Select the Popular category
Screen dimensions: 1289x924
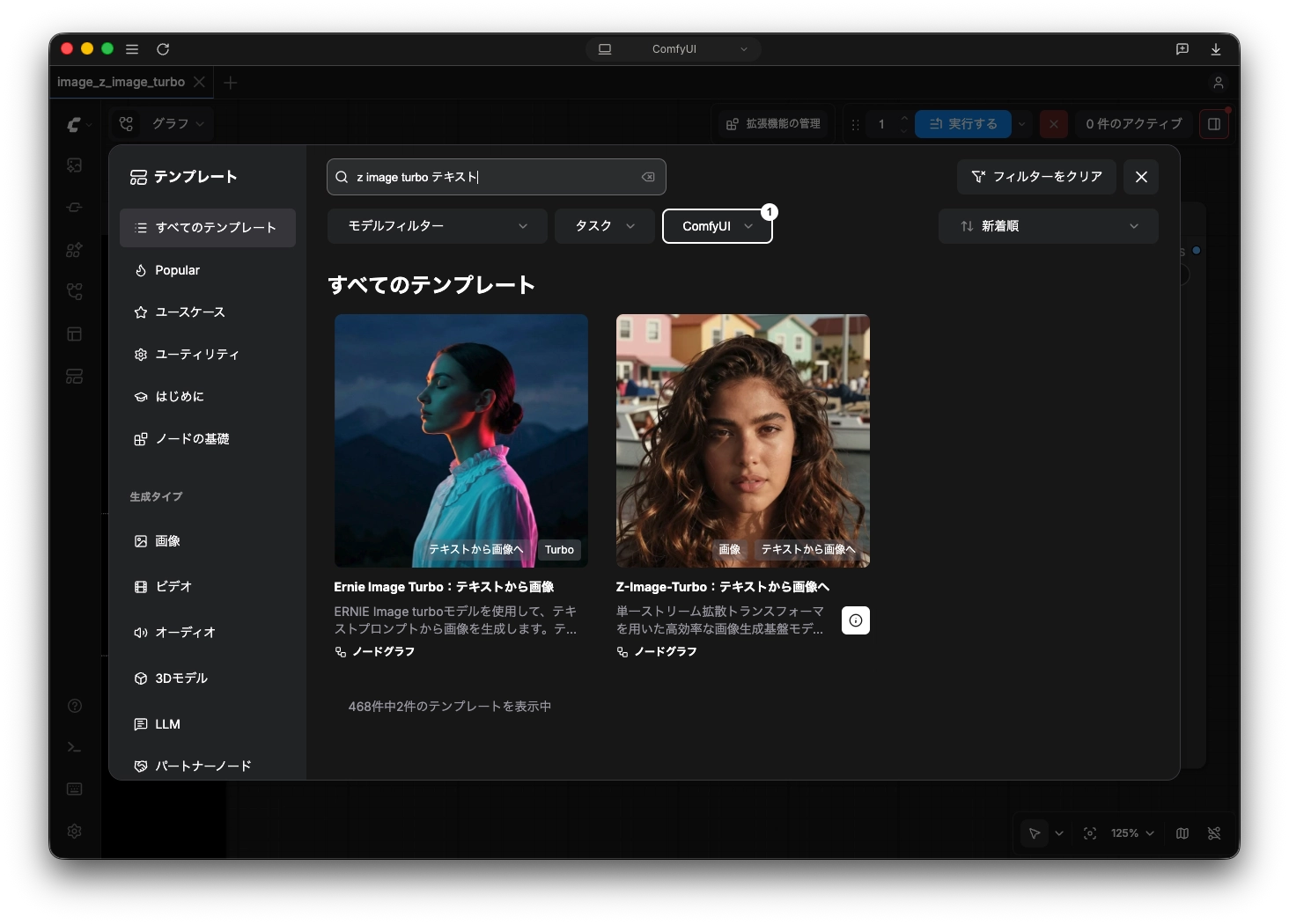pyautogui.click(x=208, y=270)
